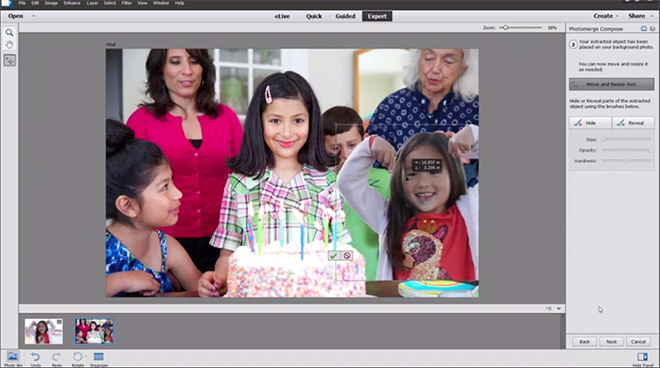Open the Organizer
The width and height of the screenshot is (660, 368).
pos(98,359)
